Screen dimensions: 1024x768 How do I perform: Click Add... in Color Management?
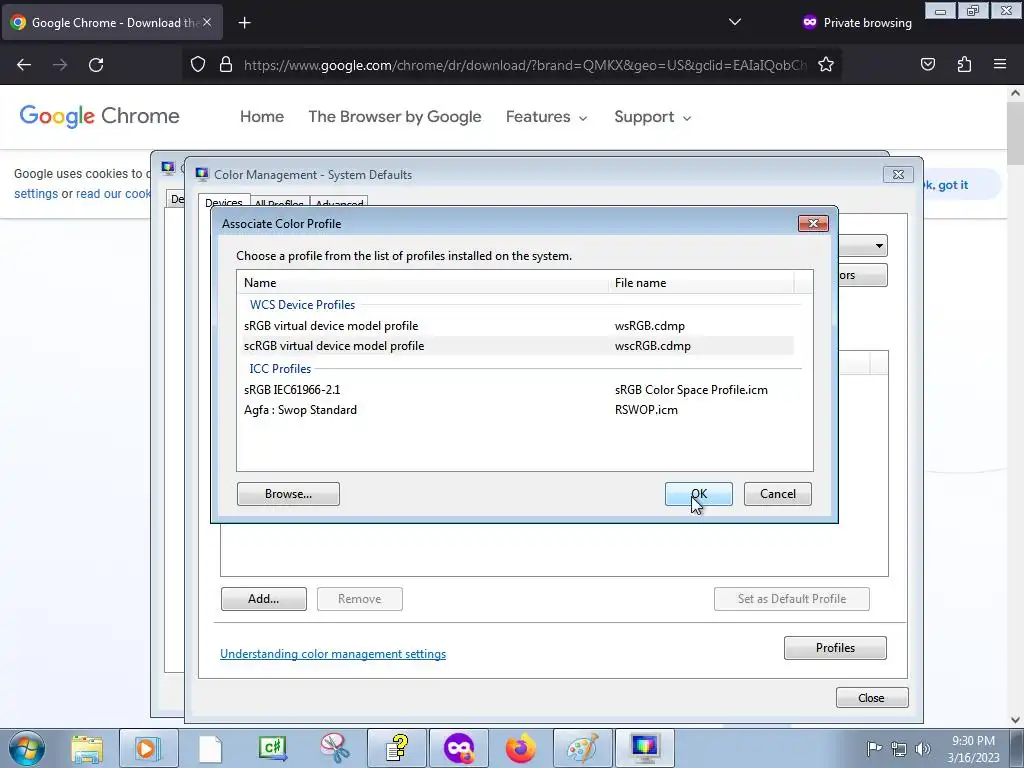tap(264, 599)
